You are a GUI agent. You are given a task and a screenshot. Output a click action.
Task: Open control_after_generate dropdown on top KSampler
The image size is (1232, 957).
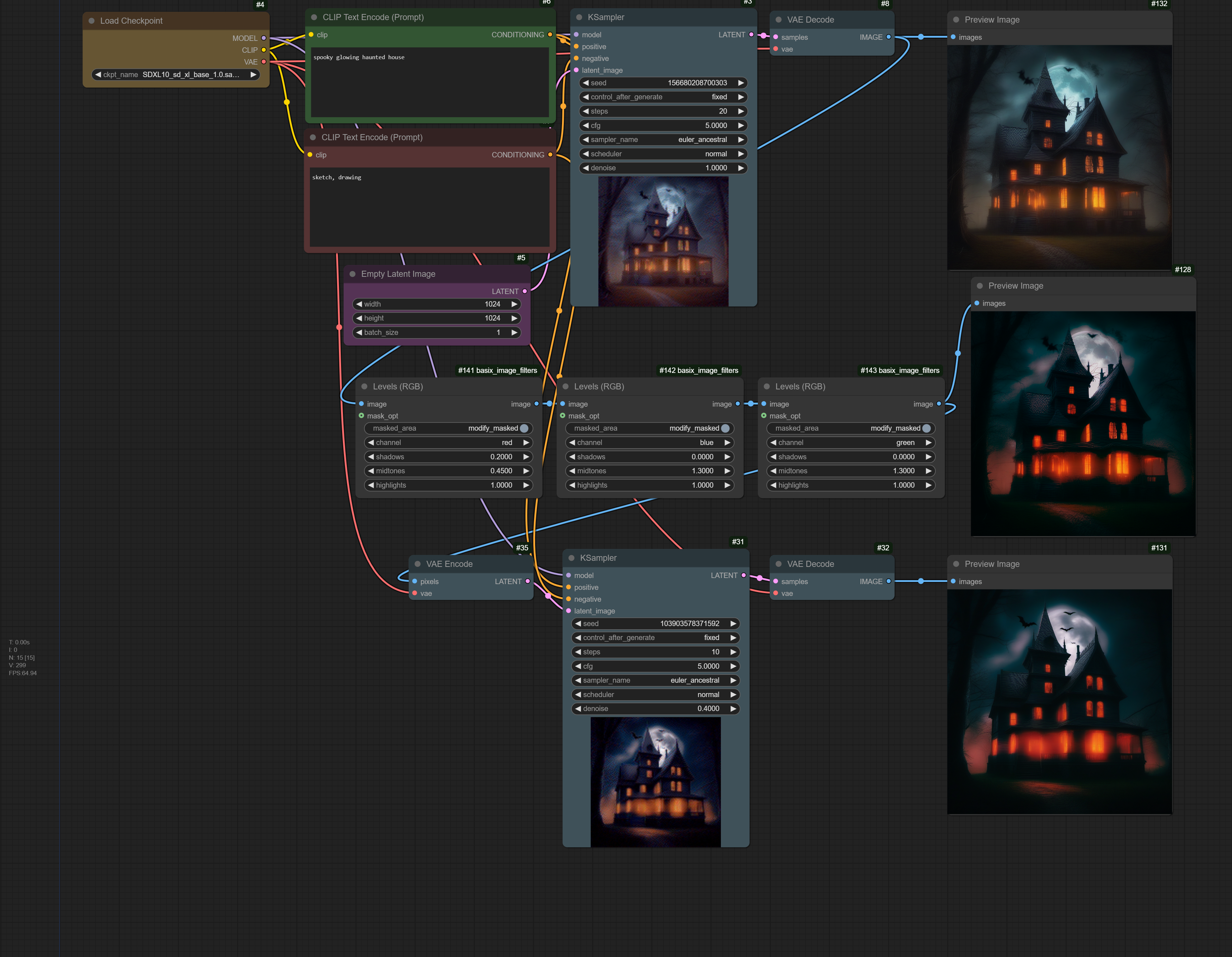pos(664,97)
